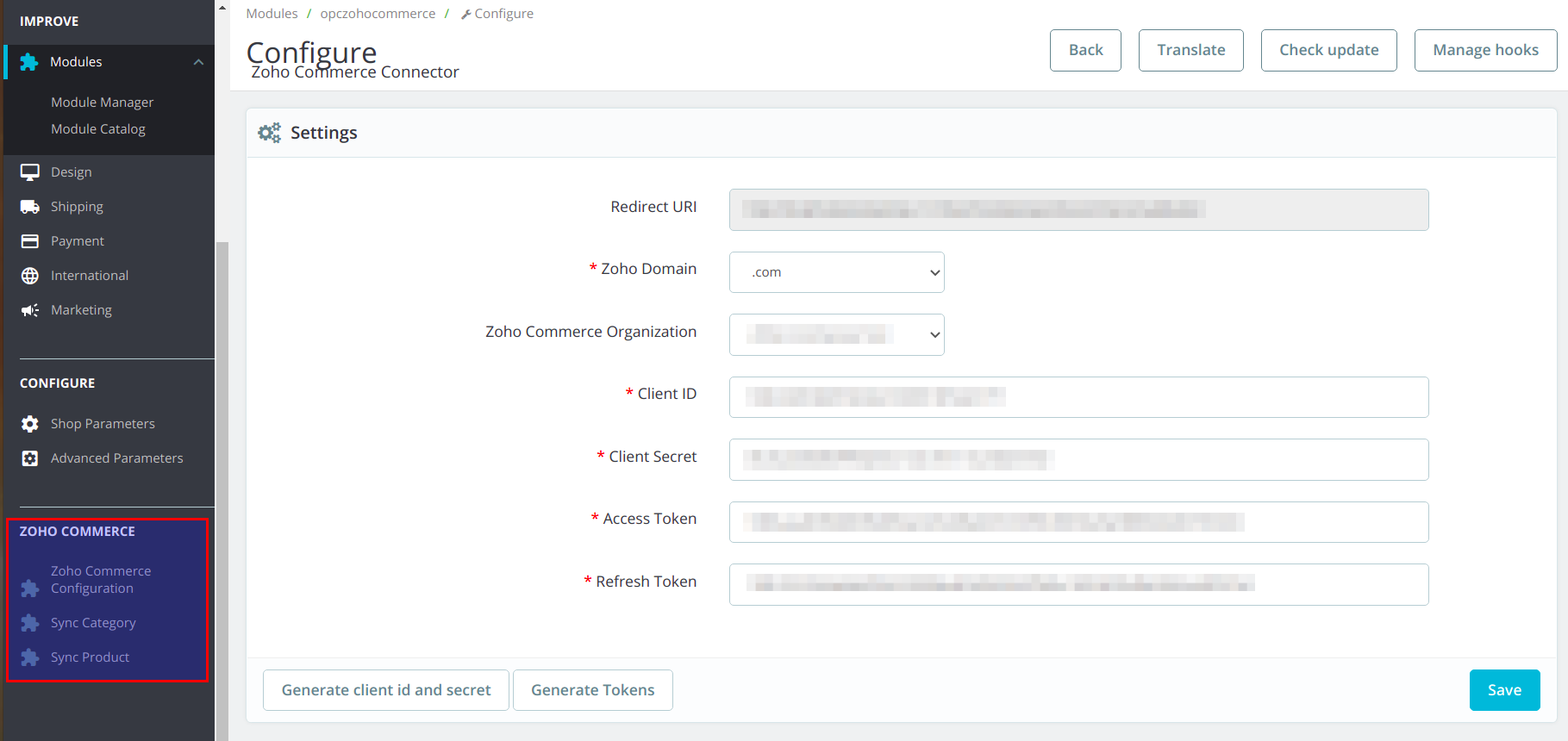Collapse the Modules menu chevron
1568x741 pixels.
198,62
